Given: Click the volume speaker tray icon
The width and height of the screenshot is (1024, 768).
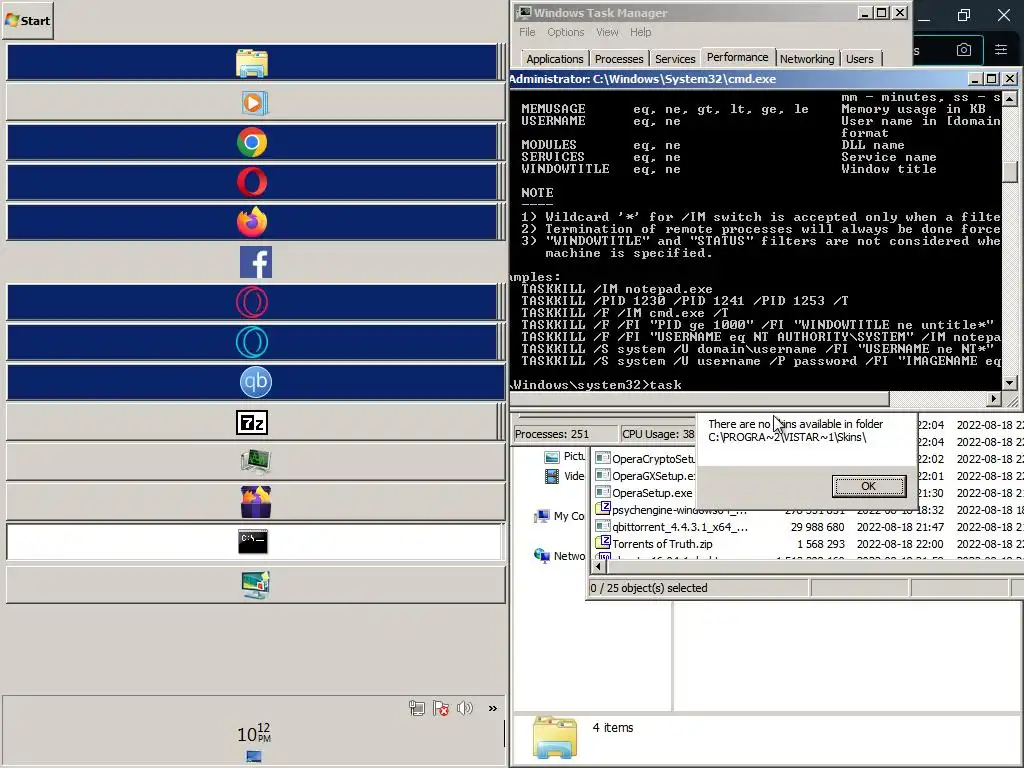Looking at the screenshot, I should pyautogui.click(x=465, y=708).
